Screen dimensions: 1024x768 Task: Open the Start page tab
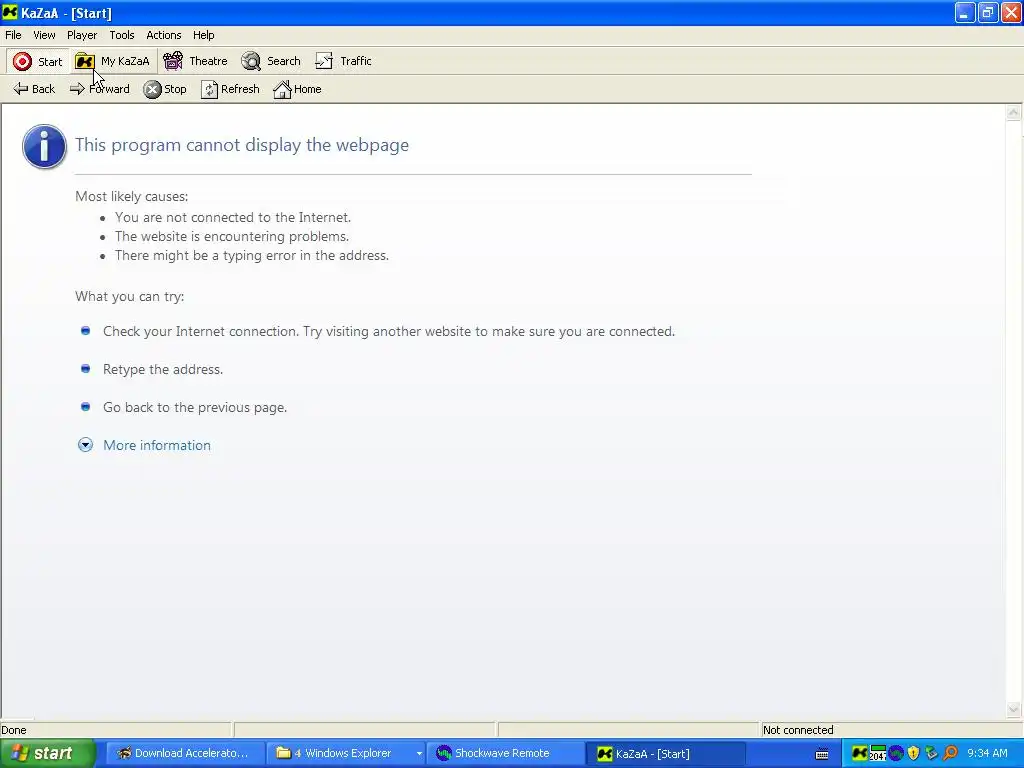(38, 61)
